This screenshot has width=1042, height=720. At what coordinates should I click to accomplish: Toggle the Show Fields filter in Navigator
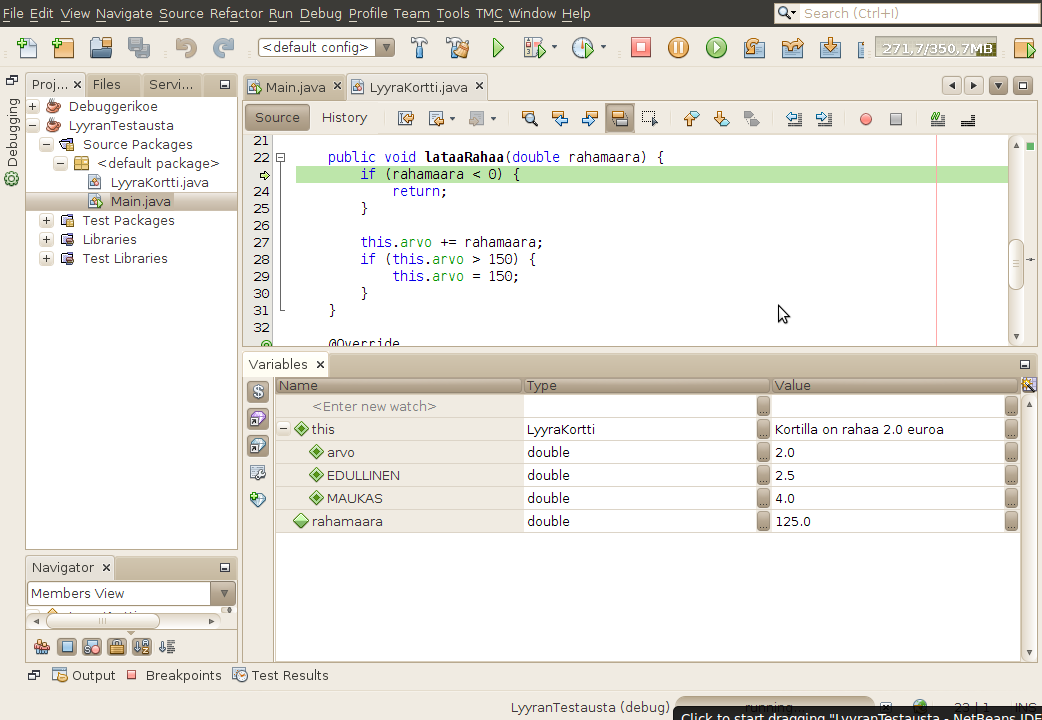pyautogui.click(x=66, y=647)
